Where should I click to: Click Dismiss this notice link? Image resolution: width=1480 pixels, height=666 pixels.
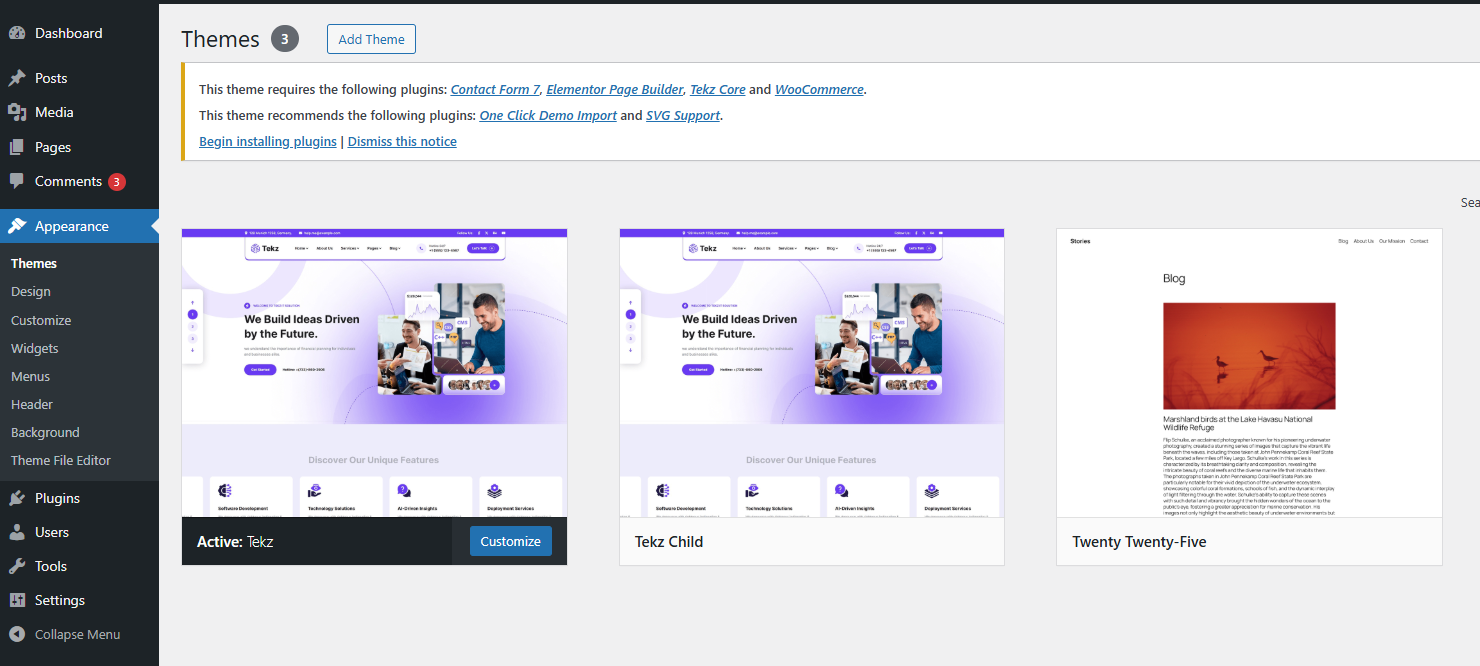click(402, 141)
